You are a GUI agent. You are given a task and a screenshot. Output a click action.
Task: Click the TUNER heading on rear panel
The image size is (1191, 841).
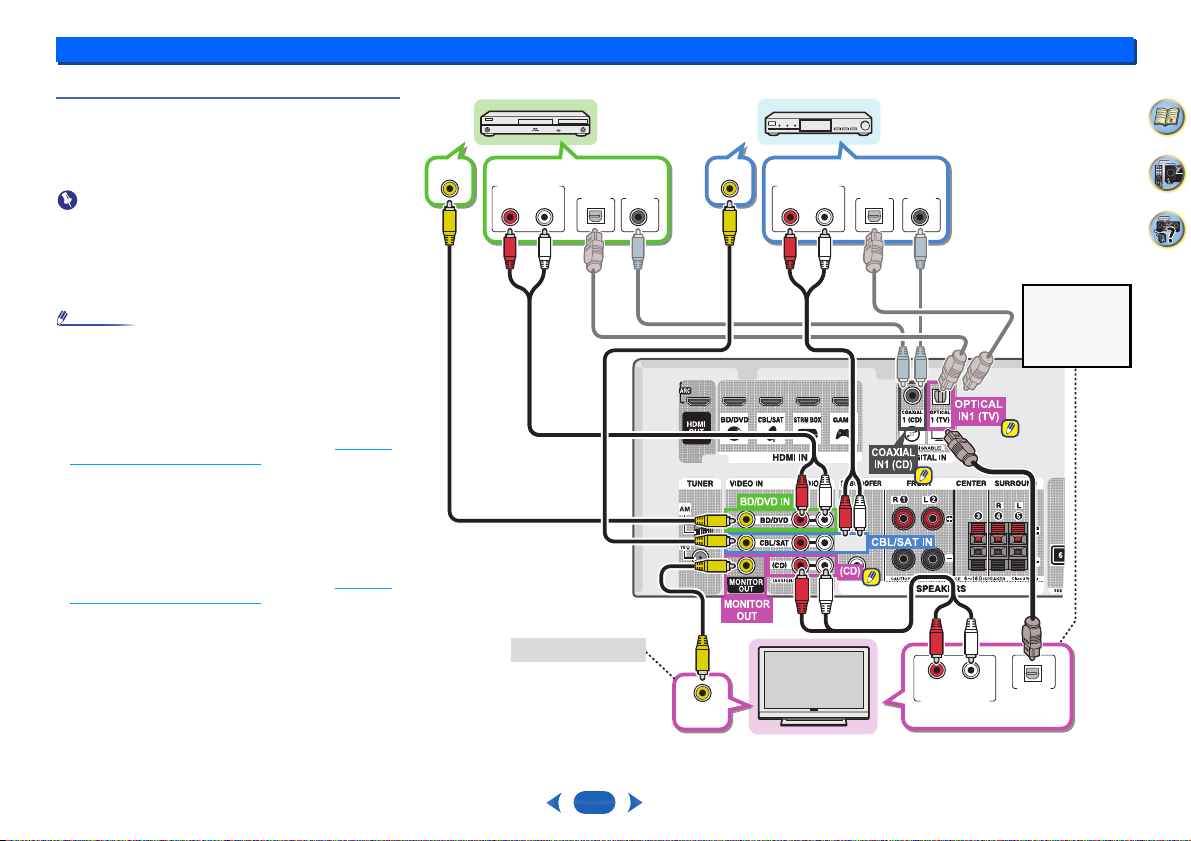(700, 483)
